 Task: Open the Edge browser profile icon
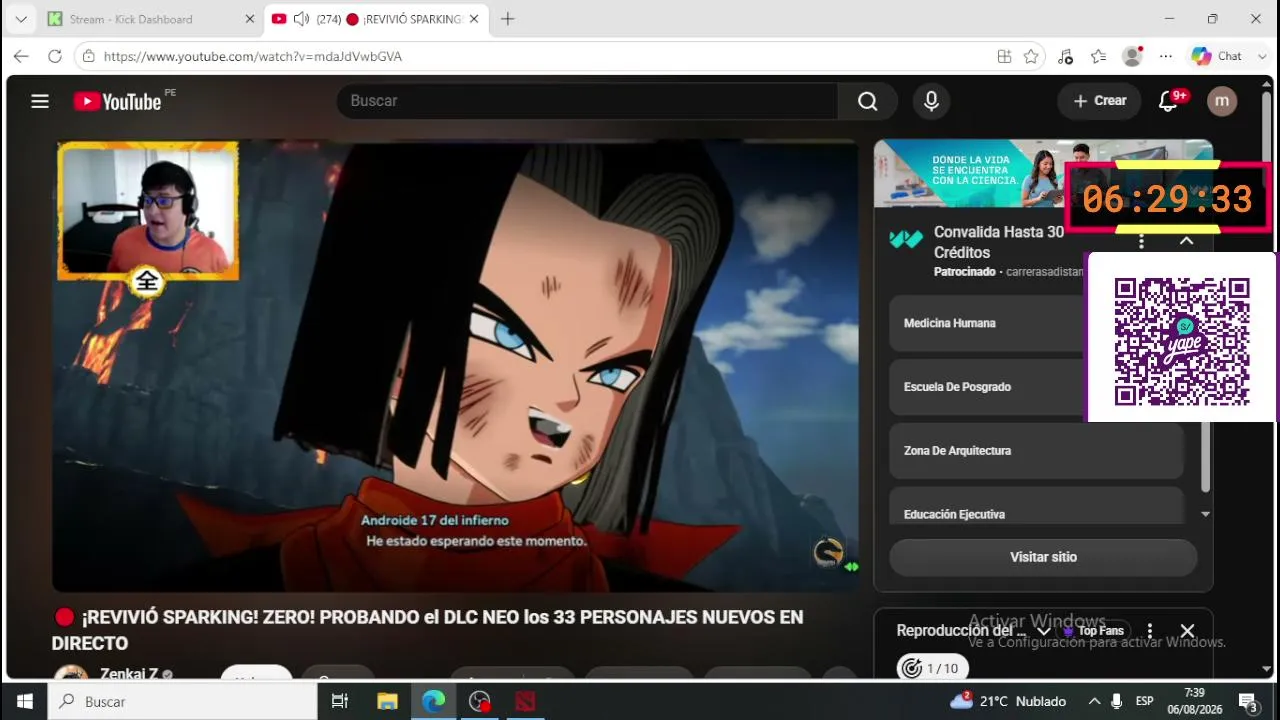click(x=1132, y=56)
